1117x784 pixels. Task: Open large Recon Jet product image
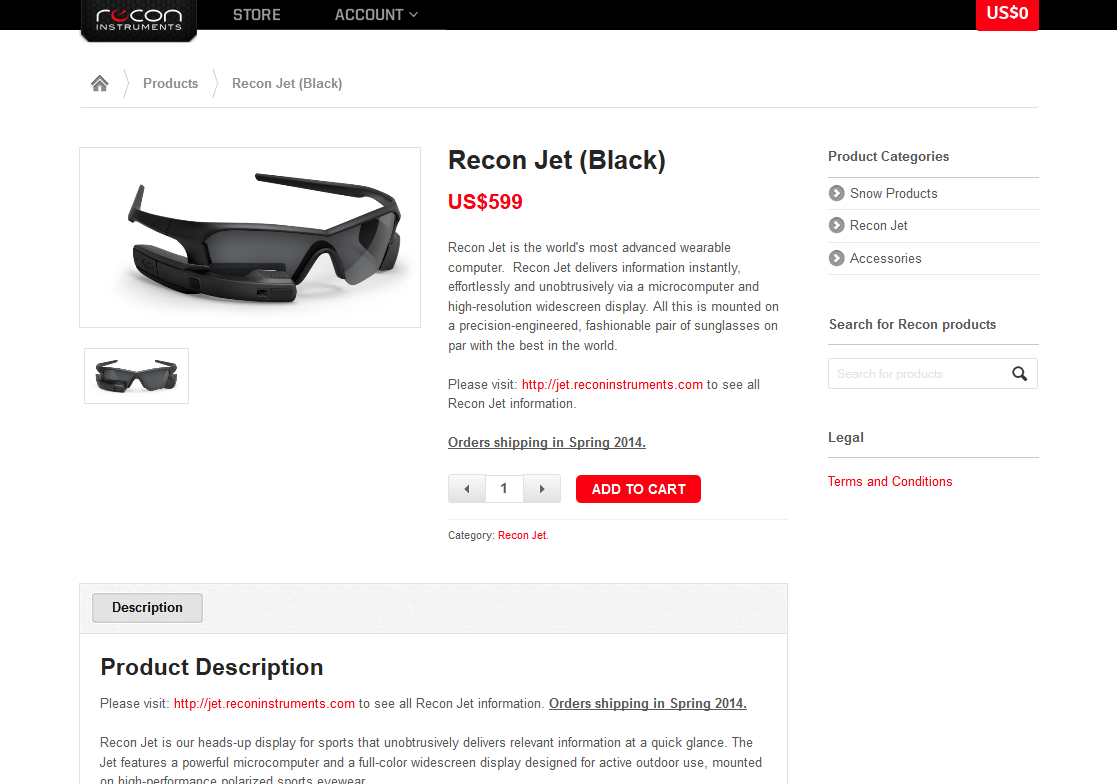tap(250, 238)
